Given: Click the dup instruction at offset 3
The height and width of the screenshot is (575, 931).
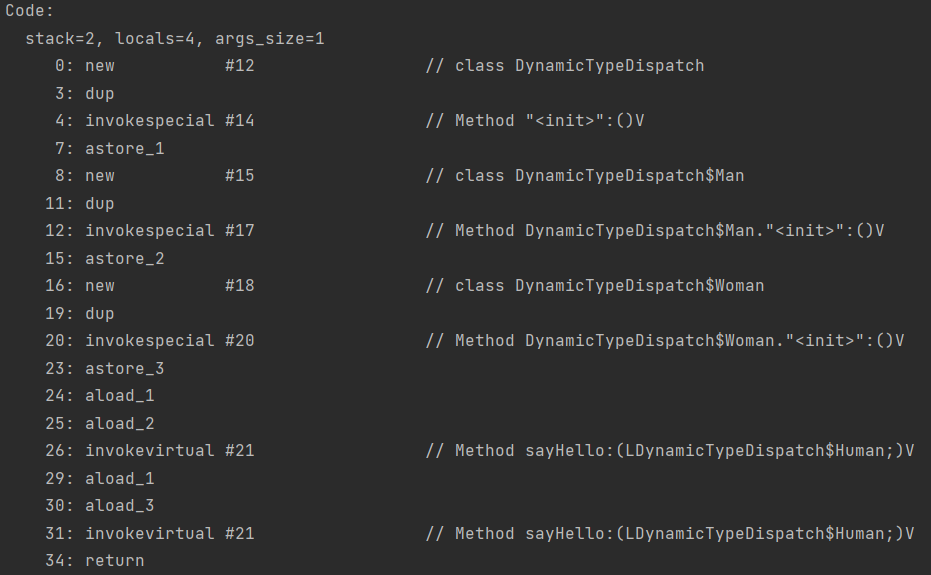Looking at the screenshot, I should click(x=100, y=94).
